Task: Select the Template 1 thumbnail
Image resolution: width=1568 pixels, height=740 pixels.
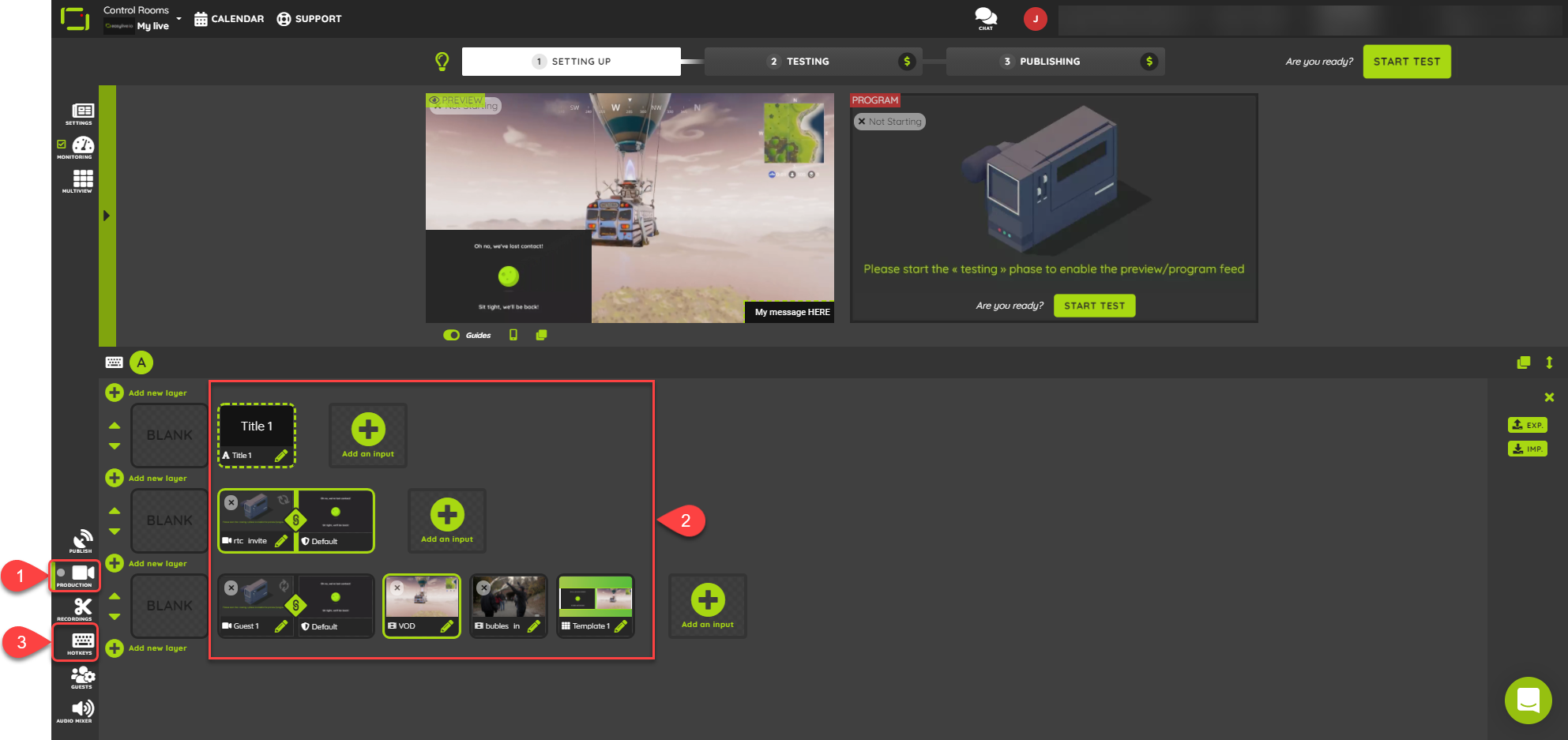Action: click(596, 598)
